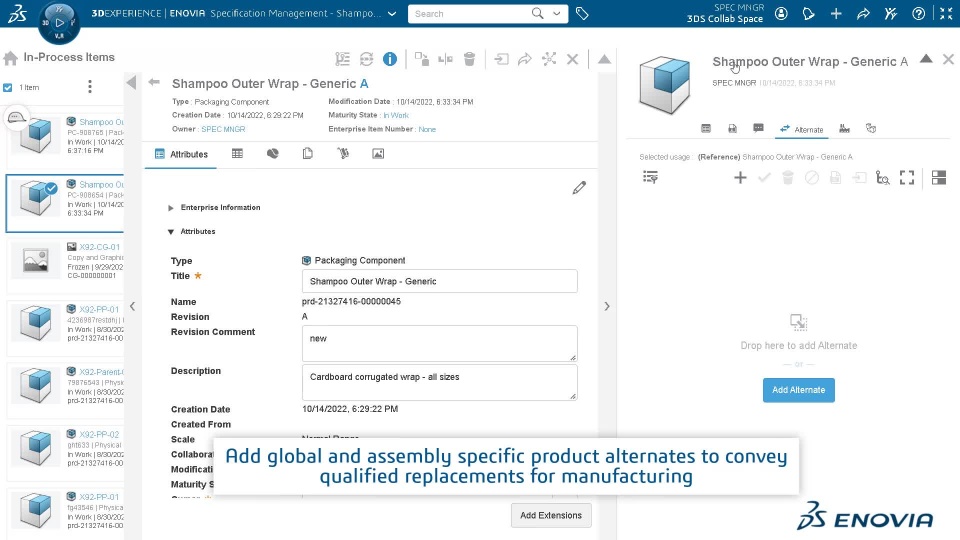Open the 3DEXPERIENCE compass
This screenshot has height=540, width=960.
click(x=59, y=23)
